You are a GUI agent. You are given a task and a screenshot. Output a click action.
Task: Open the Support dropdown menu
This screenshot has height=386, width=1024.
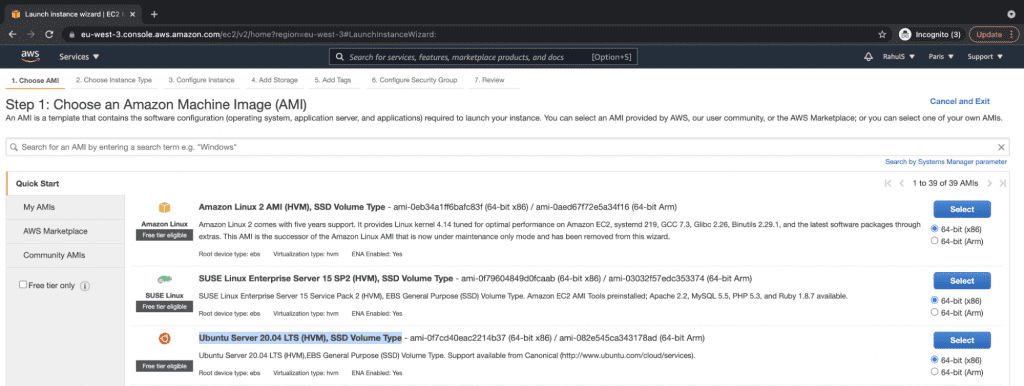click(x=985, y=57)
